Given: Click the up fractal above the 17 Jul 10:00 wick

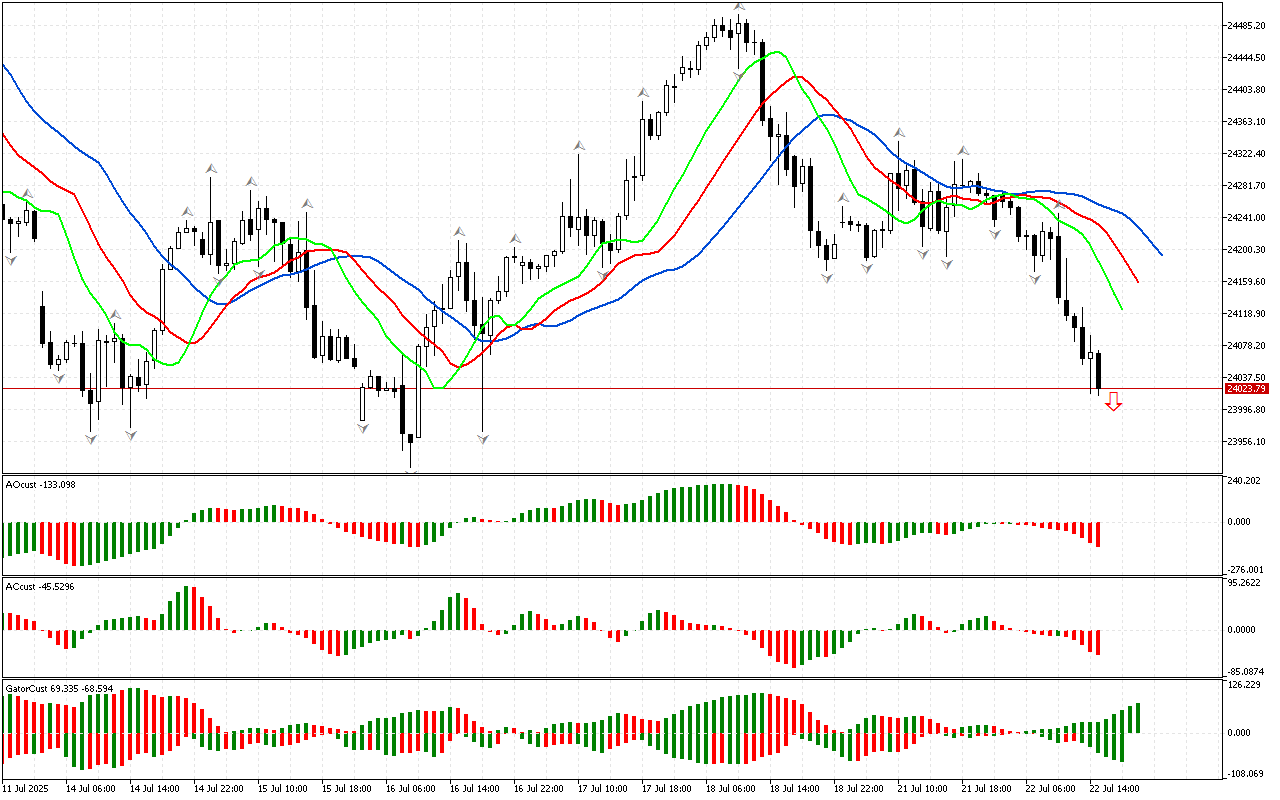Looking at the screenshot, I should [x=578, y=146].
